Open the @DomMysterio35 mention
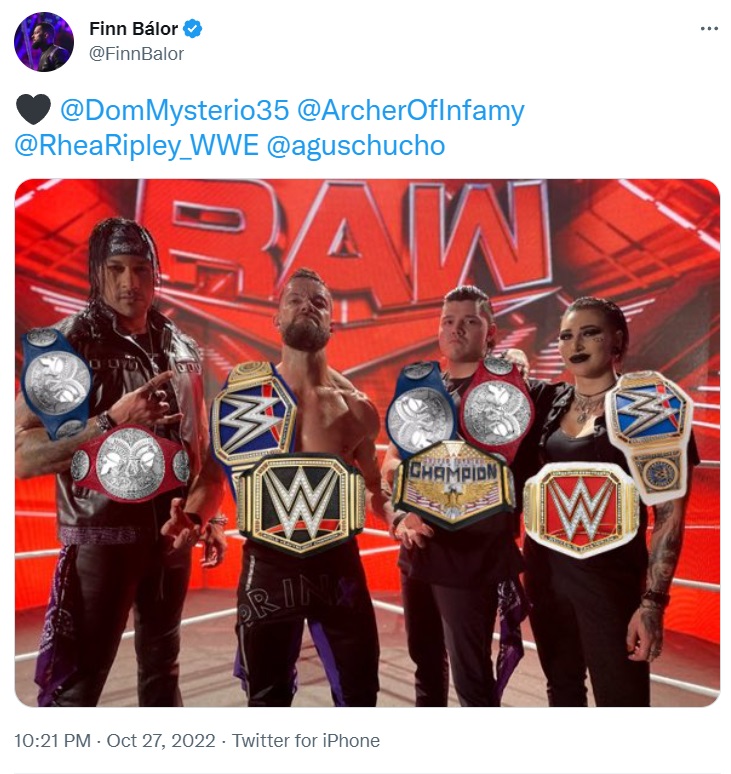 coord(174,110)
